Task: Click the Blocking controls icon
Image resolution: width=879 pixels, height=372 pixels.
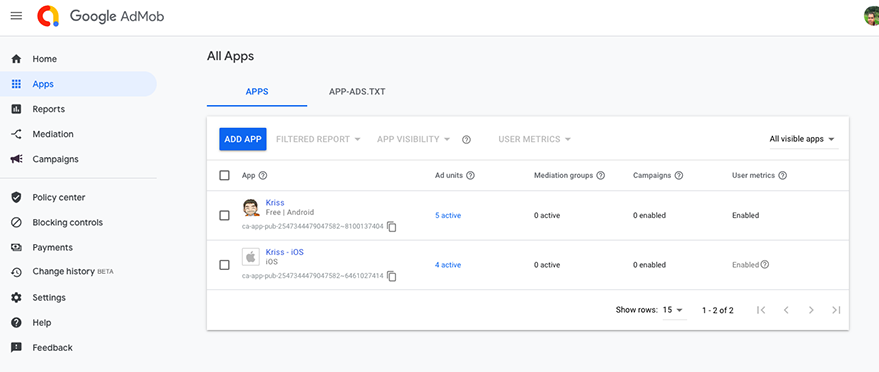Action: 16,222
